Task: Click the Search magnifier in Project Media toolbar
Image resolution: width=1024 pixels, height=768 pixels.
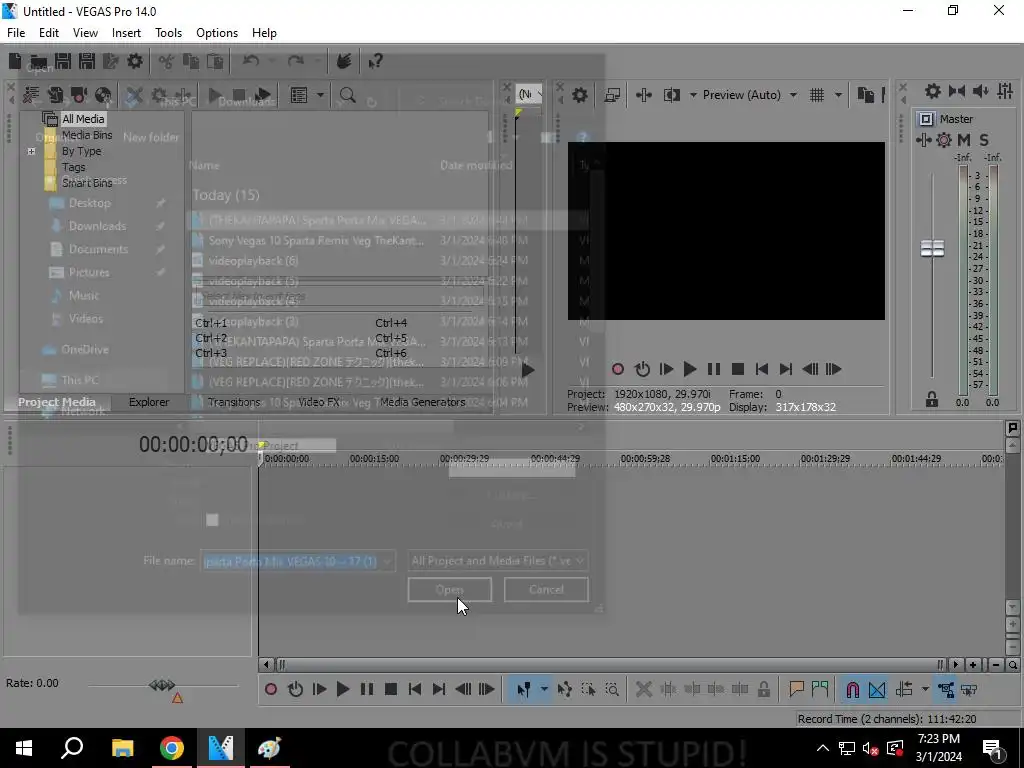Action: coord(348,95)
